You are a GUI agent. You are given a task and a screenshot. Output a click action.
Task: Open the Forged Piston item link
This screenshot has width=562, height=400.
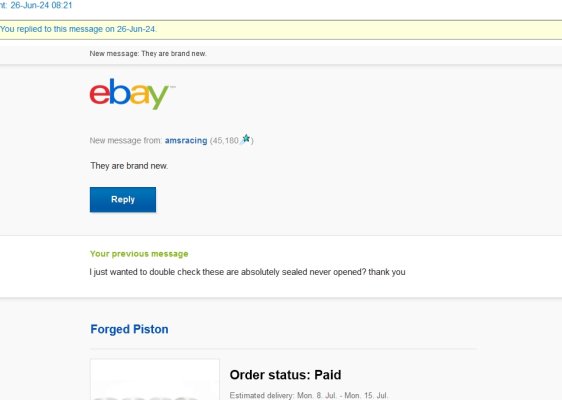[129, 329]
